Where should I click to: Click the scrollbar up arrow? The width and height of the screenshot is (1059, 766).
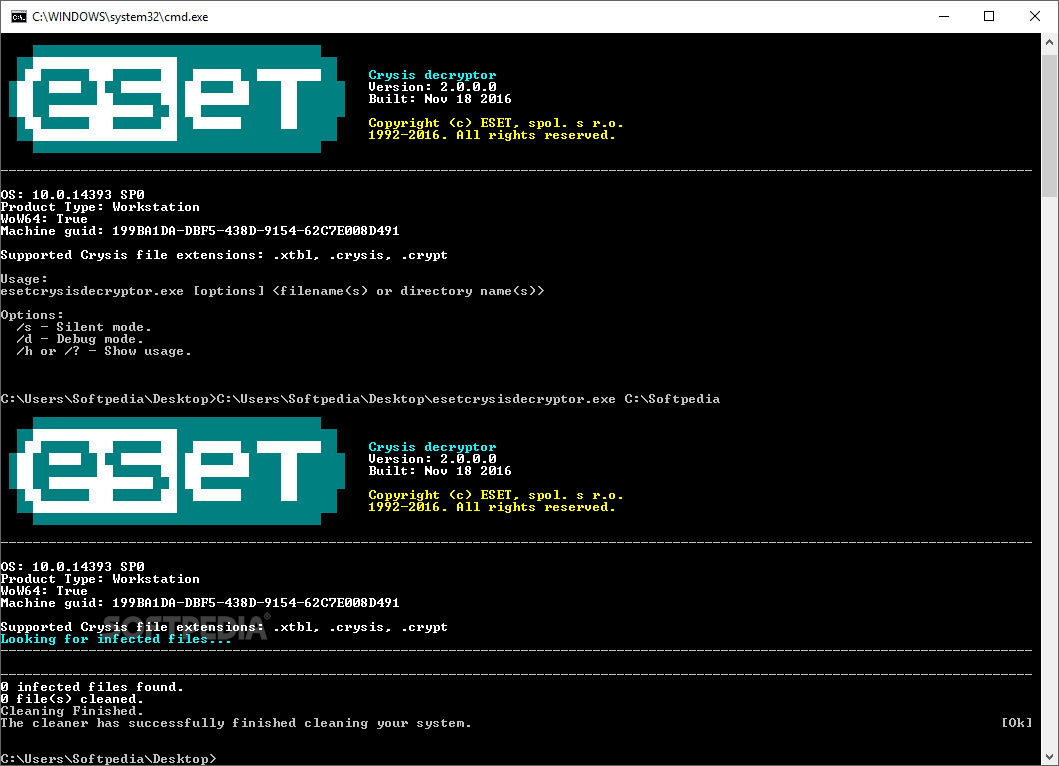(x=1049, y=42)
